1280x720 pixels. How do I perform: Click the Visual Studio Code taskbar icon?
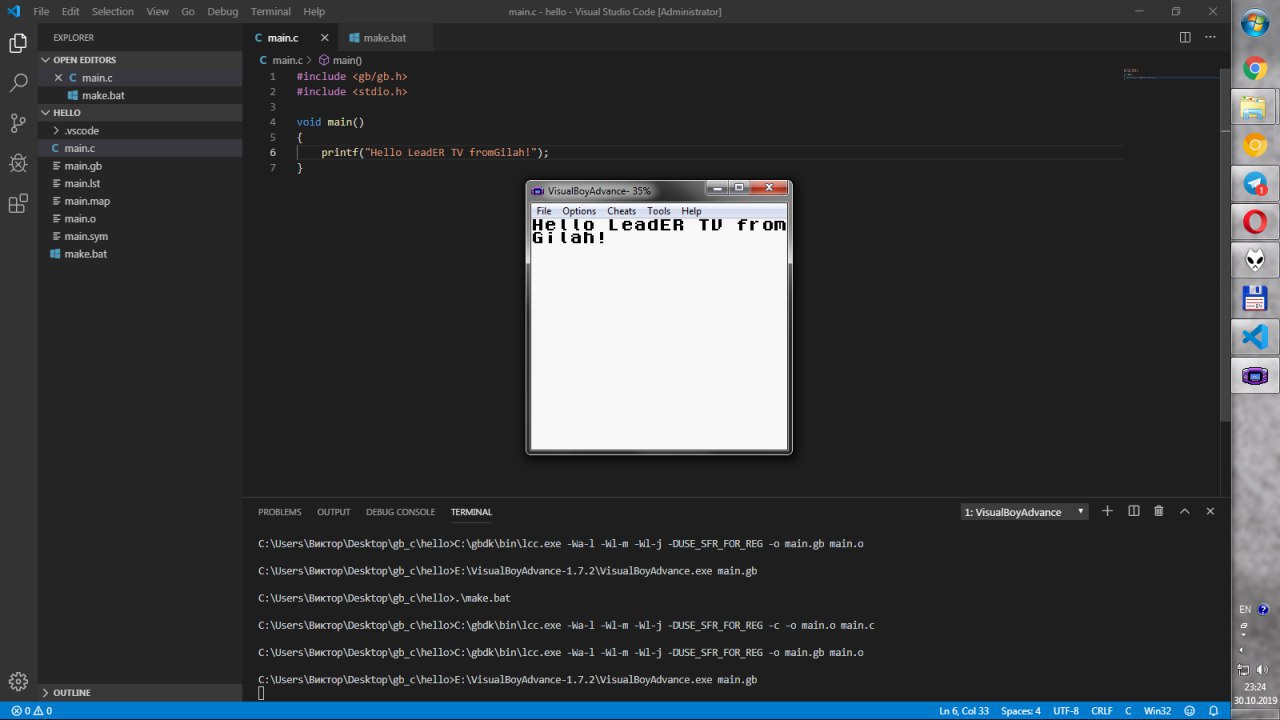click(1255, 337)
